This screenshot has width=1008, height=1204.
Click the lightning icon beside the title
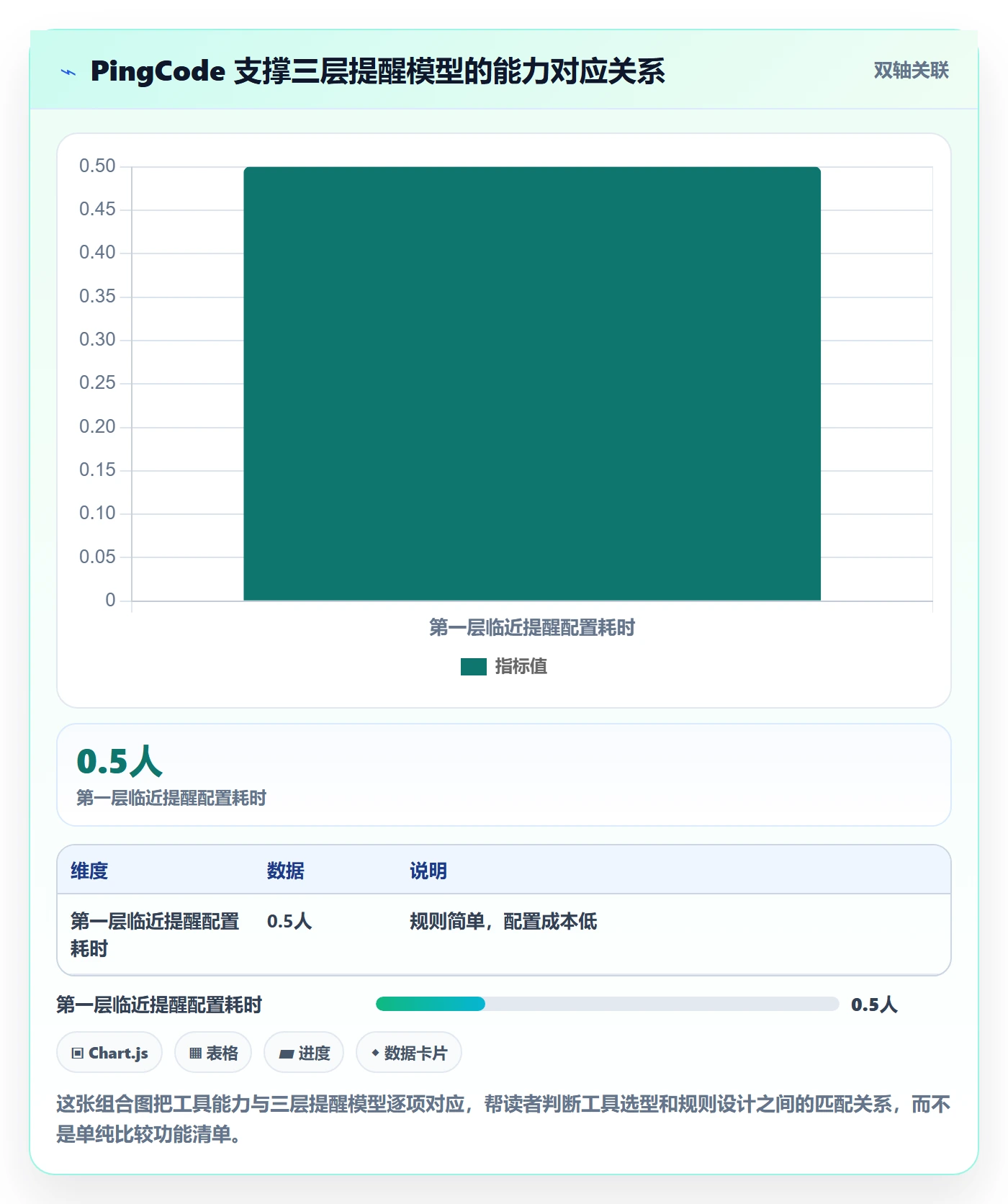(68, 72)
